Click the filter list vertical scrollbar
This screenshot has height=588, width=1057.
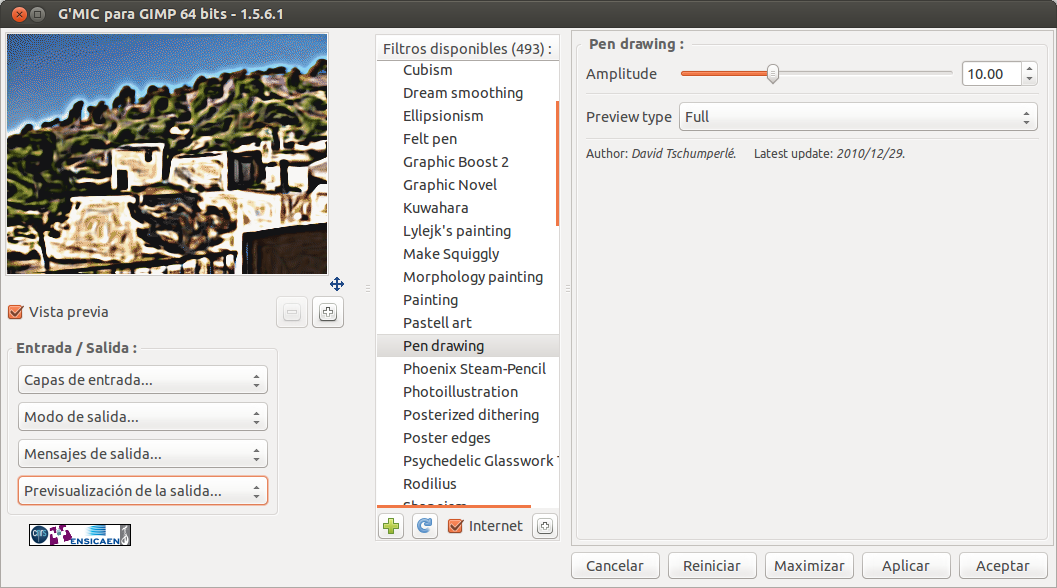pyautogui.click(x=557, y=164)
